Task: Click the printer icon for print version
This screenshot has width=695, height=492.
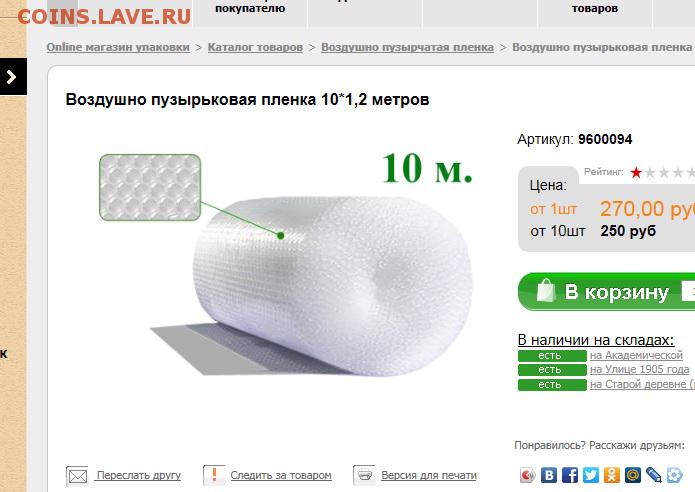Action: click(x=364, y=475)
